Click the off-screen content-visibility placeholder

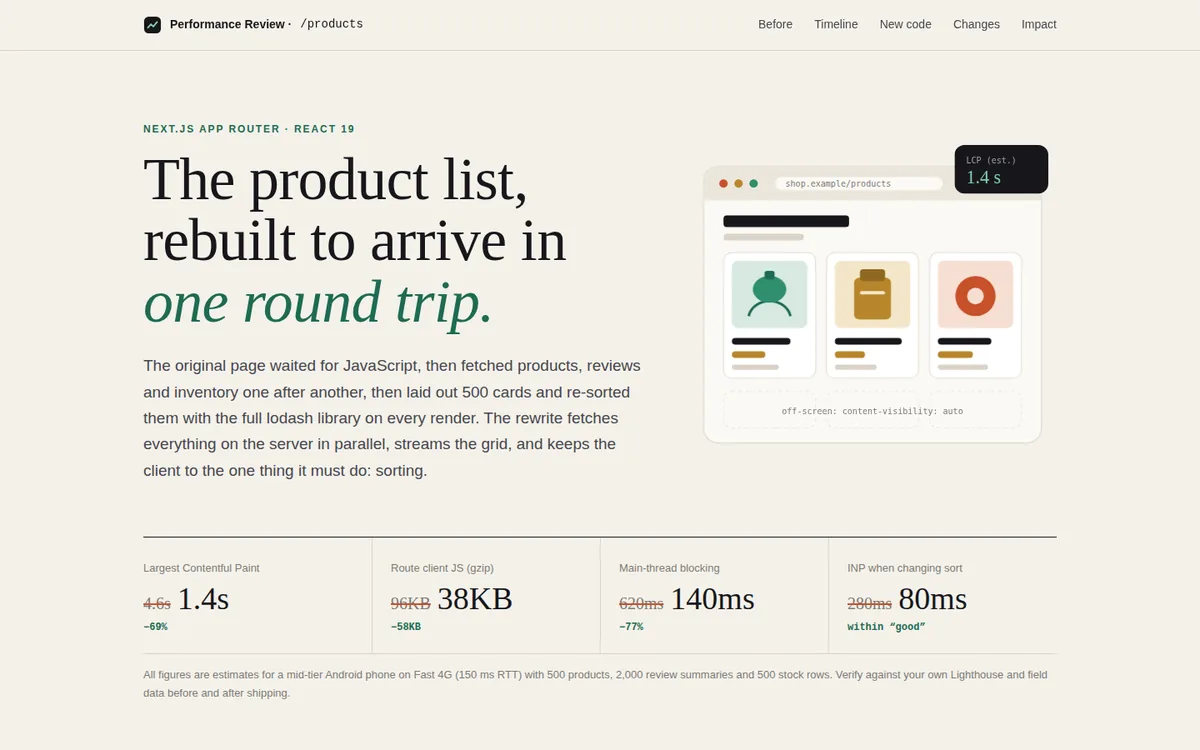coord(872,411)
